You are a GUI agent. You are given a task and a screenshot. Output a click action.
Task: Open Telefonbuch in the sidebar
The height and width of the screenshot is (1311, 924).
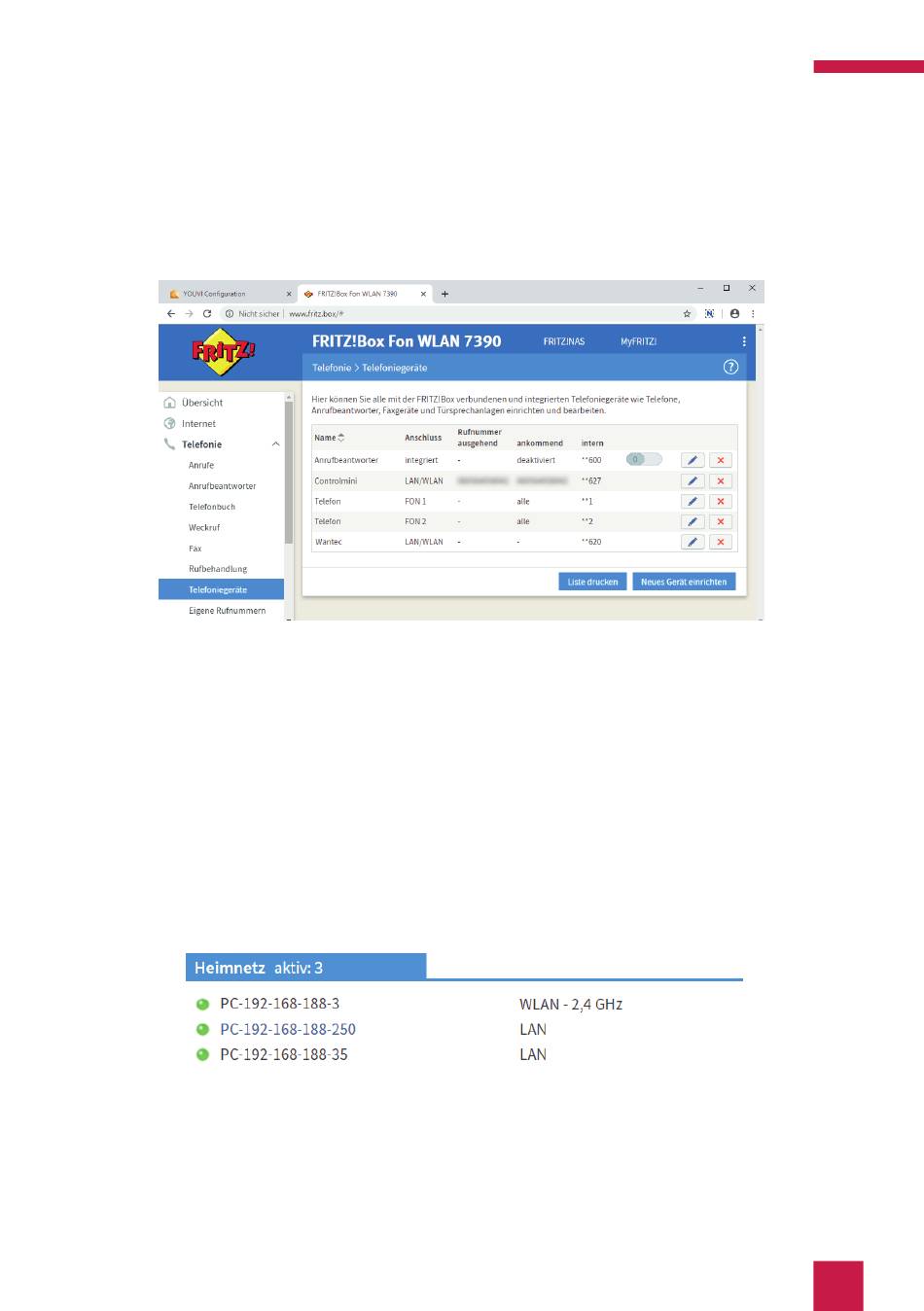click(212, 507)
